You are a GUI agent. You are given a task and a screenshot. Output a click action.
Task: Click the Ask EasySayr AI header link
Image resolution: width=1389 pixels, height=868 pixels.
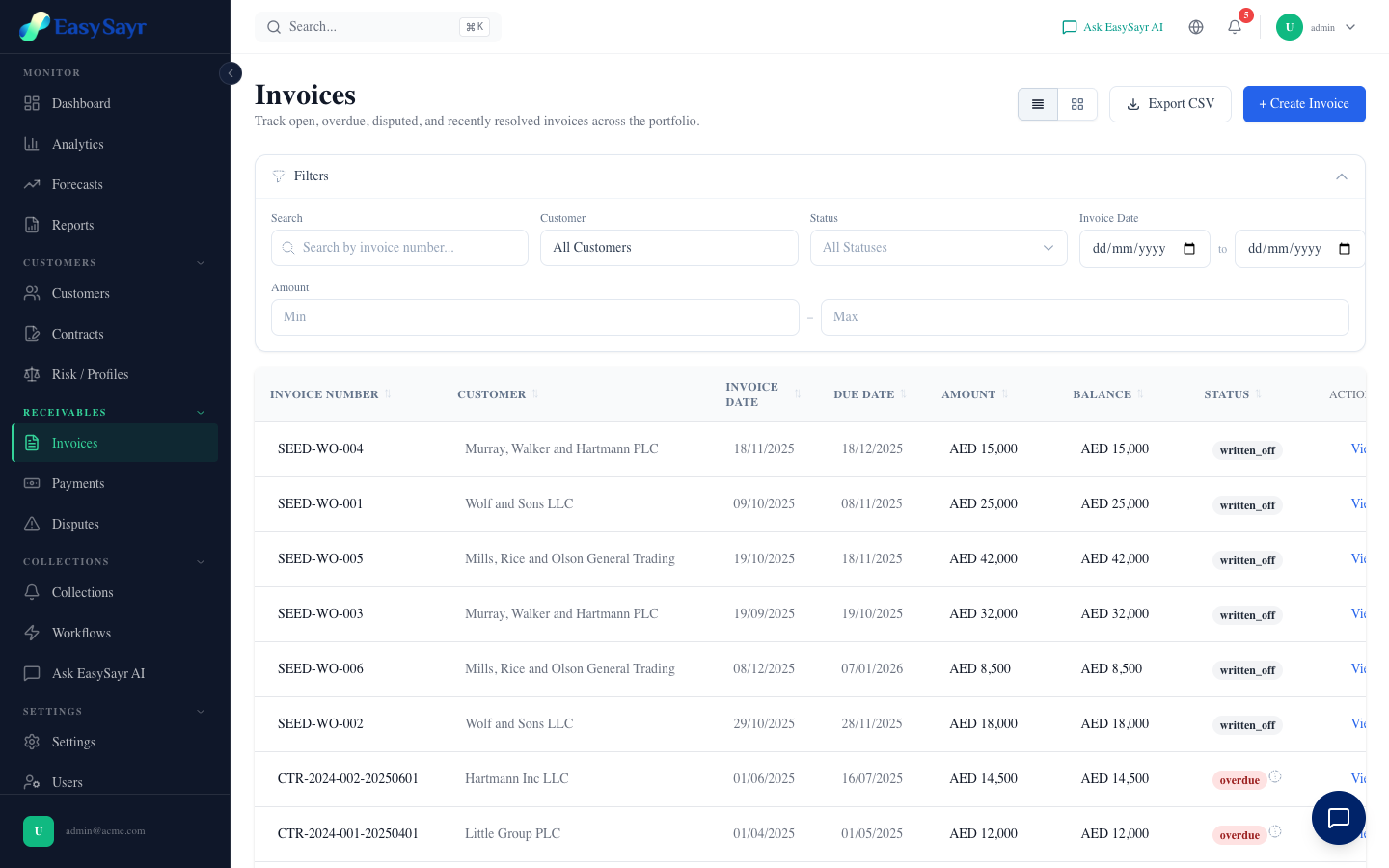click(x=1112, y=27)
